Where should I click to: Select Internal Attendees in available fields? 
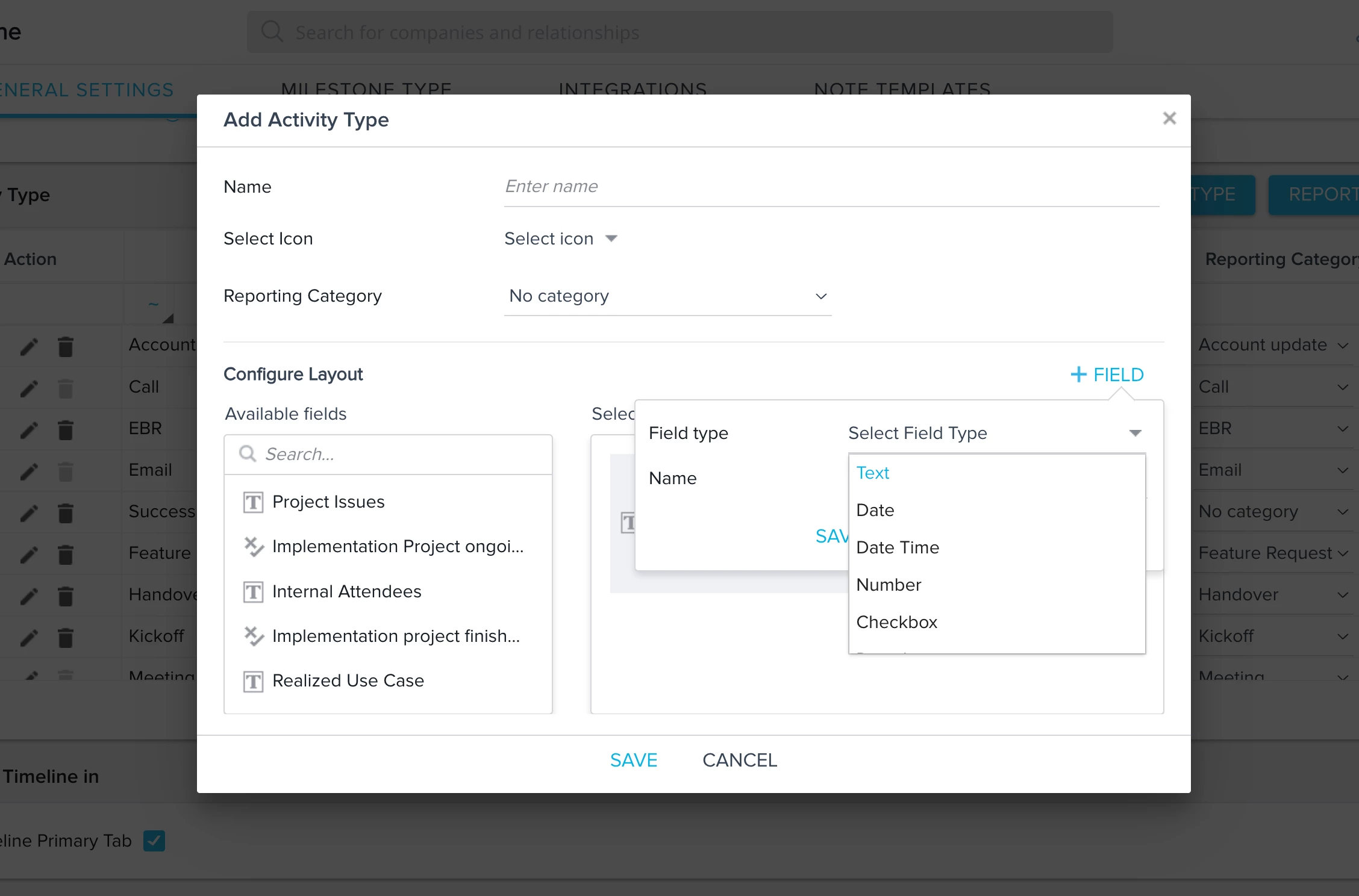pyautogui.click(x=346, y=592)
